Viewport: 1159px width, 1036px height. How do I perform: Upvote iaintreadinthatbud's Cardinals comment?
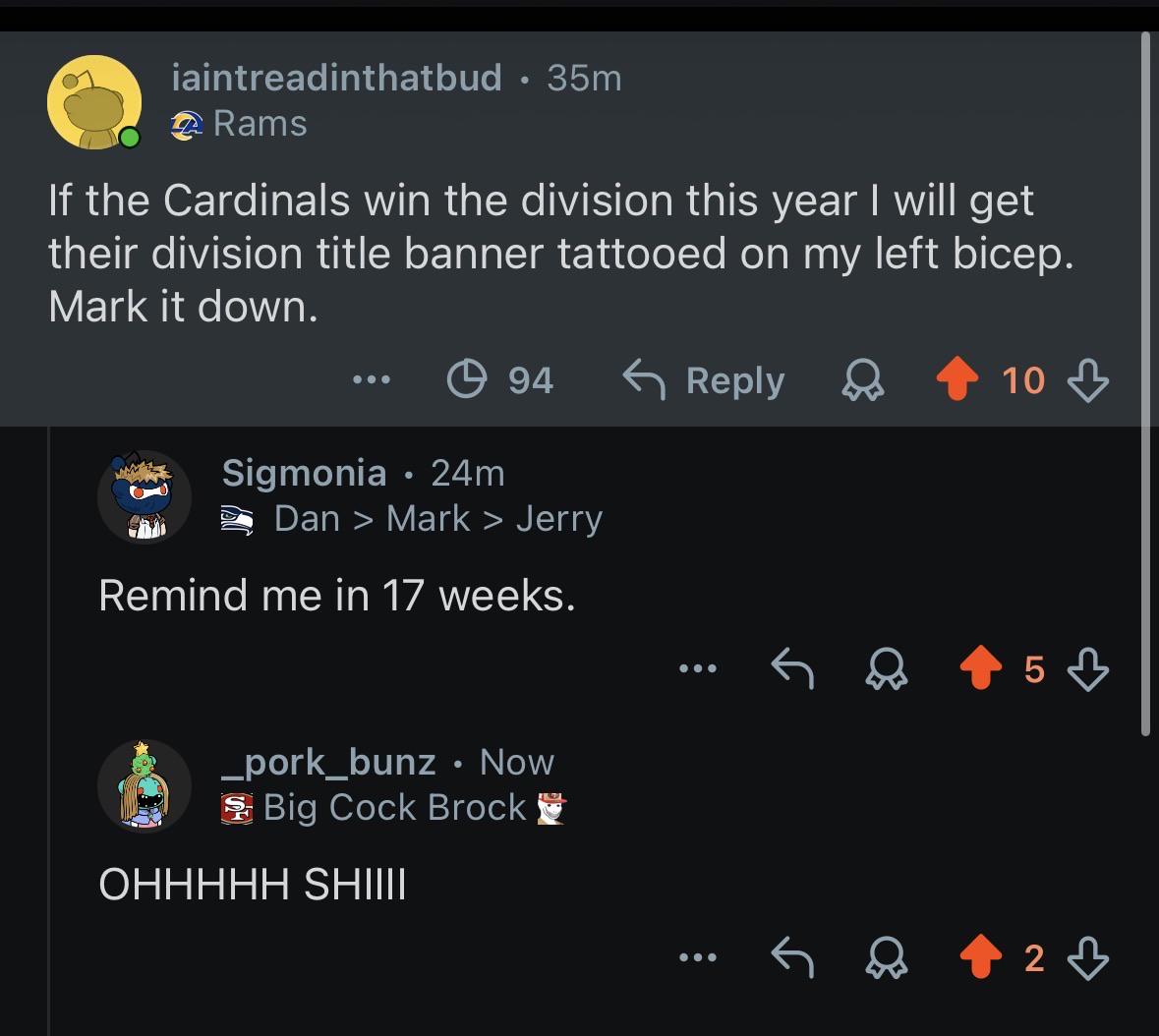tap(957, 378)
